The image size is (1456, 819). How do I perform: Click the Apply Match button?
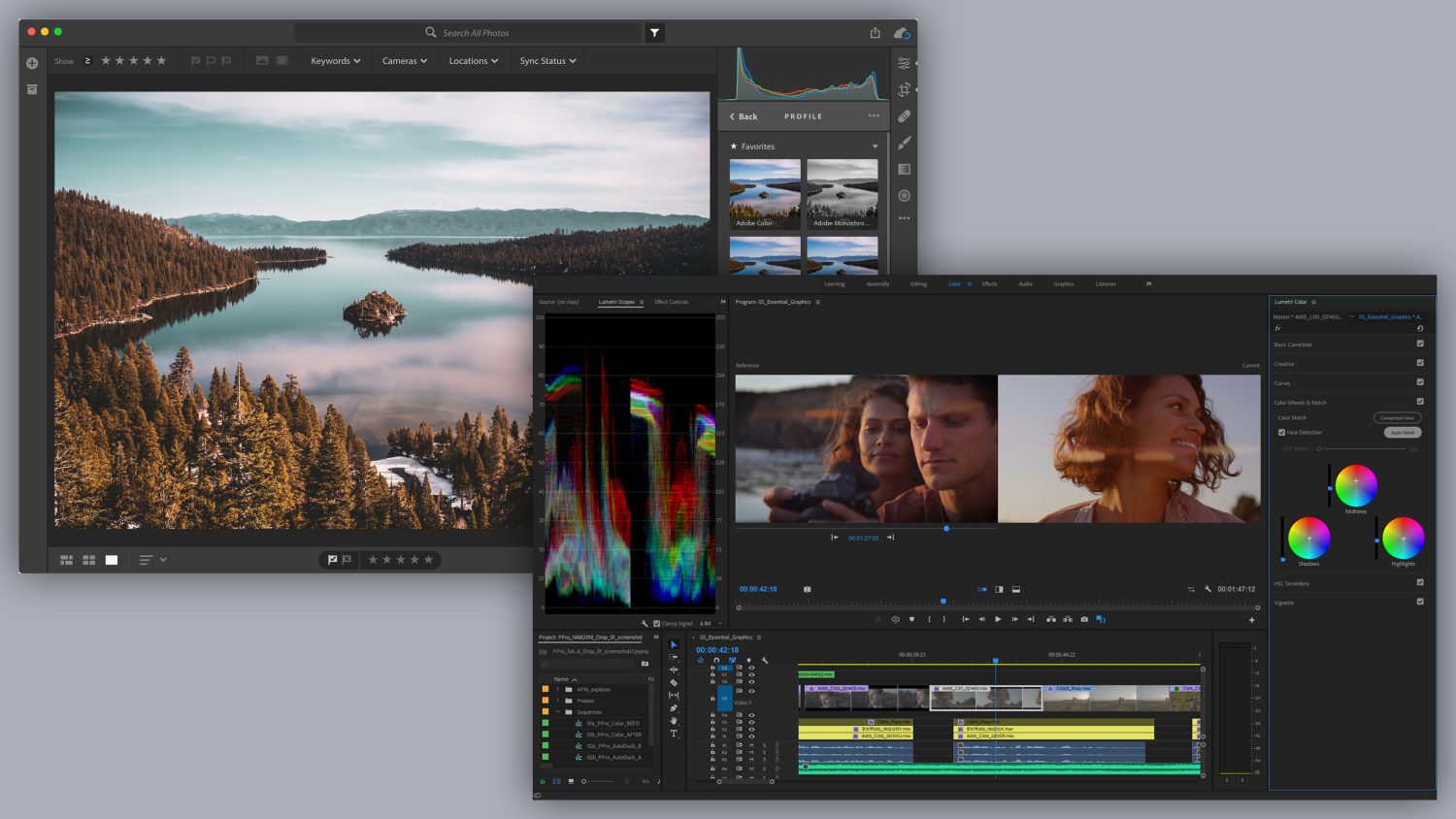point(1402,433)
